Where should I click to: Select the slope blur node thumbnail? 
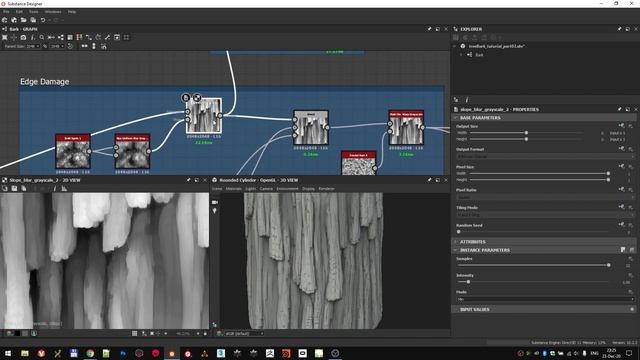(x=204, y=116)
